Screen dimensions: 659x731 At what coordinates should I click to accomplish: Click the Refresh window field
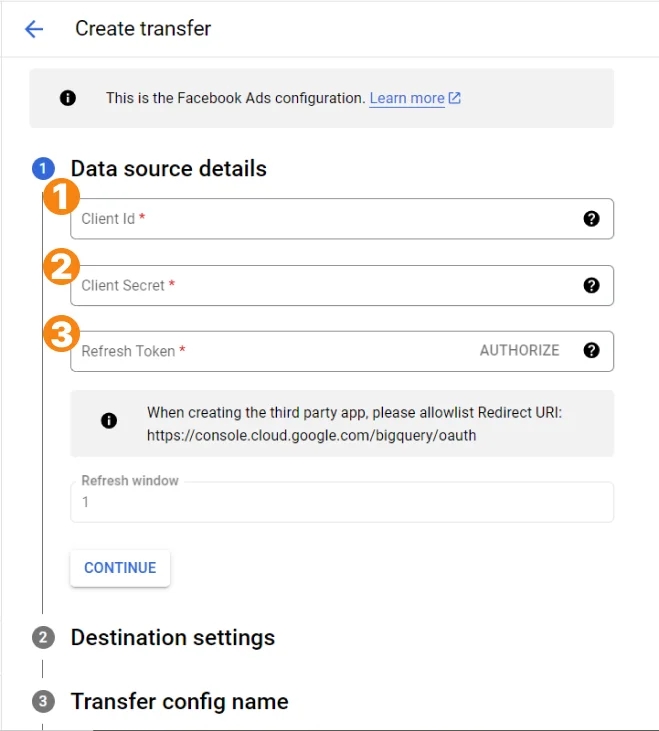click(x=342, y=502)
